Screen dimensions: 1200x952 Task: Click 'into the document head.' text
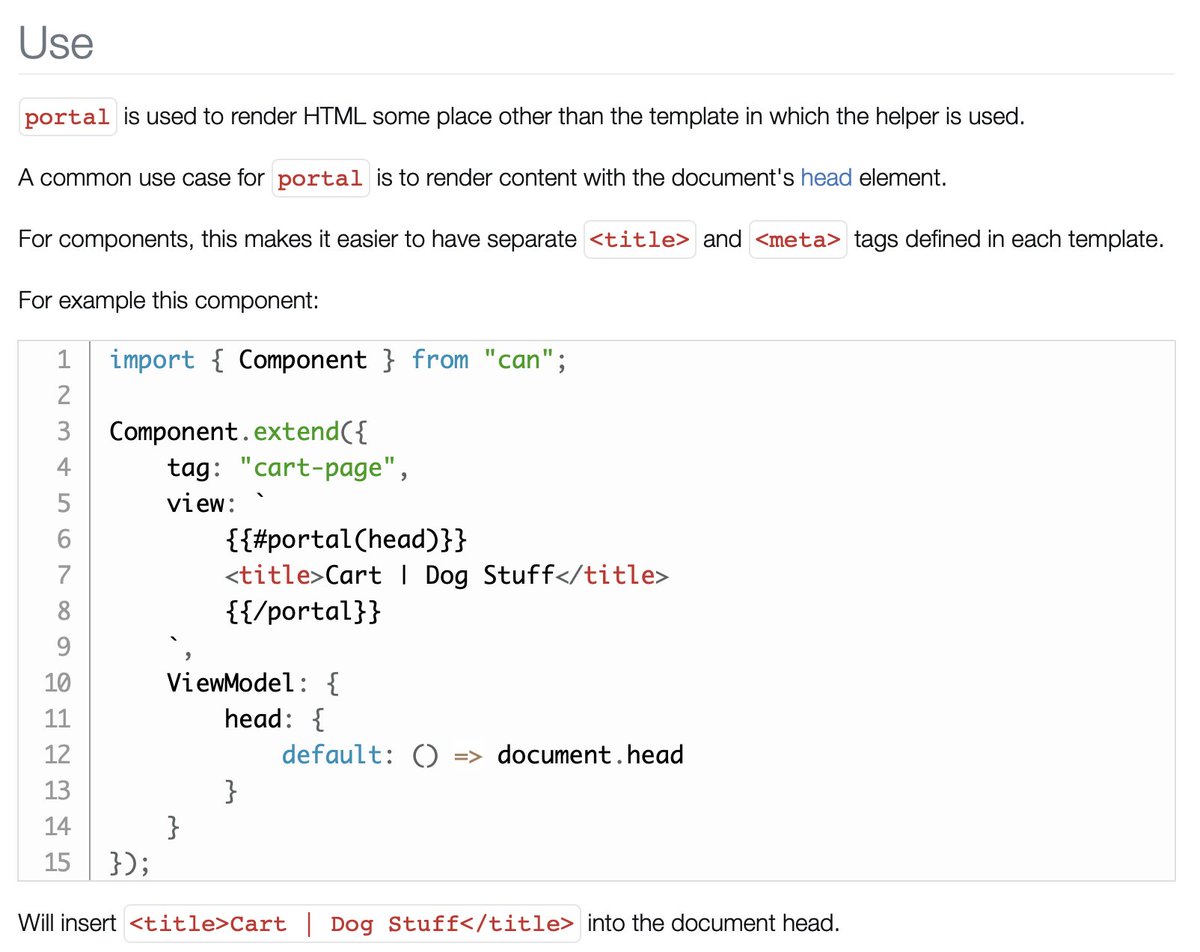pos(713,923)
